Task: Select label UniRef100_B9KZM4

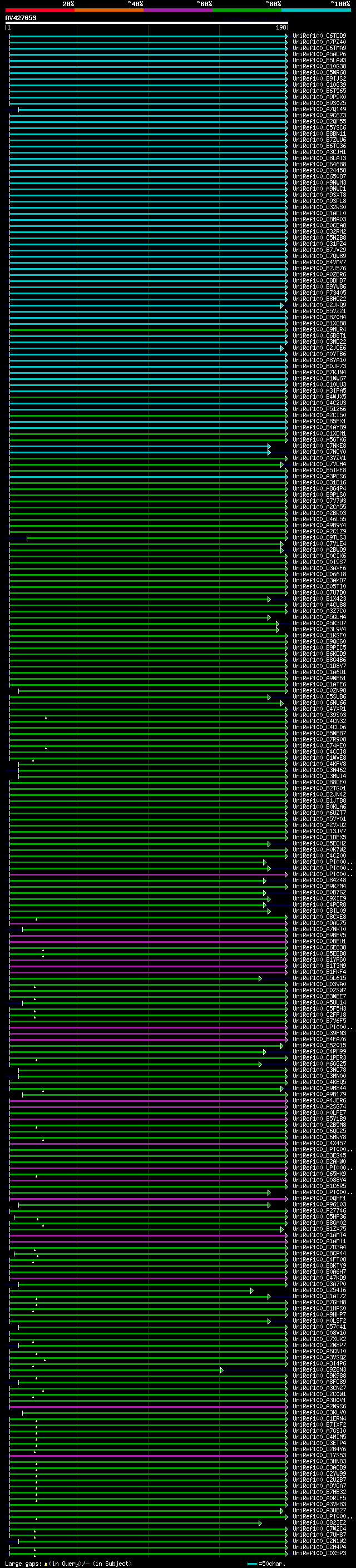Action: point(319,886)
